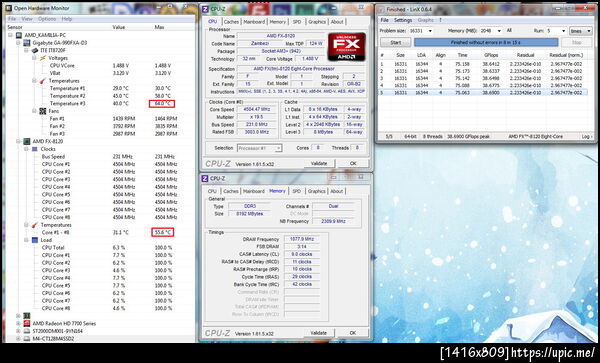
Task: Open the View menu in Open Hardware Monitor
Action: [x=27, y=19]
